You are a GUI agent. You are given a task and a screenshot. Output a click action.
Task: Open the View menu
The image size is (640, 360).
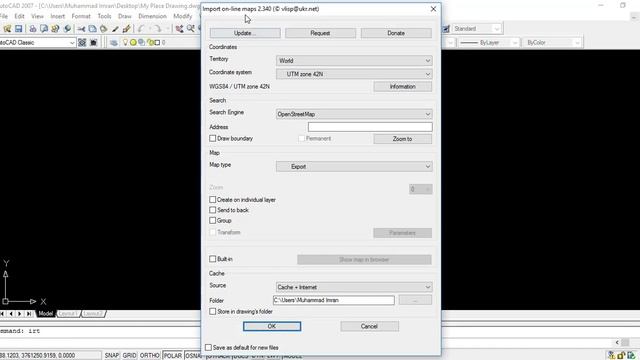point(37,16)
